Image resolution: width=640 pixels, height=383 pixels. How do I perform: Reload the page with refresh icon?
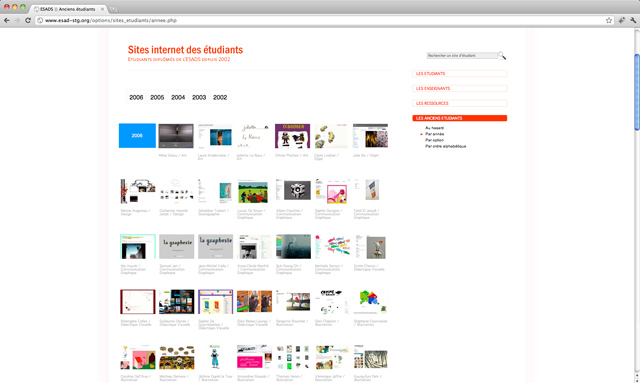[28, 20]
